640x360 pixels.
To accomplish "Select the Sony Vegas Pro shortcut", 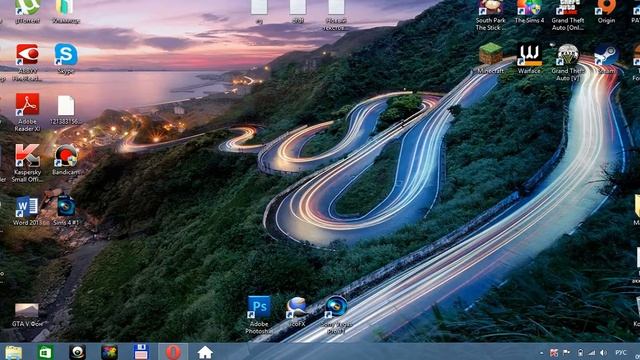I will [x=336, y=315].
